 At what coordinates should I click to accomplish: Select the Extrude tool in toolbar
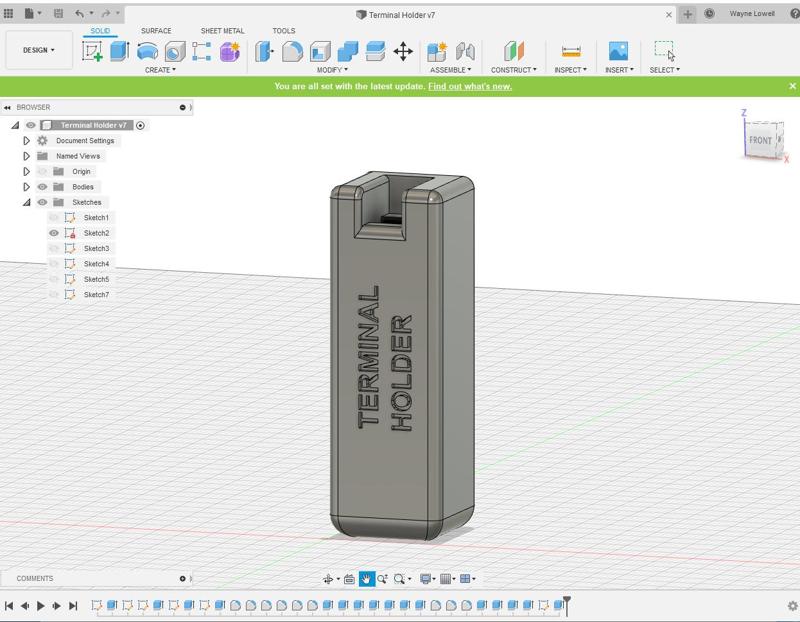pos(119,51)
